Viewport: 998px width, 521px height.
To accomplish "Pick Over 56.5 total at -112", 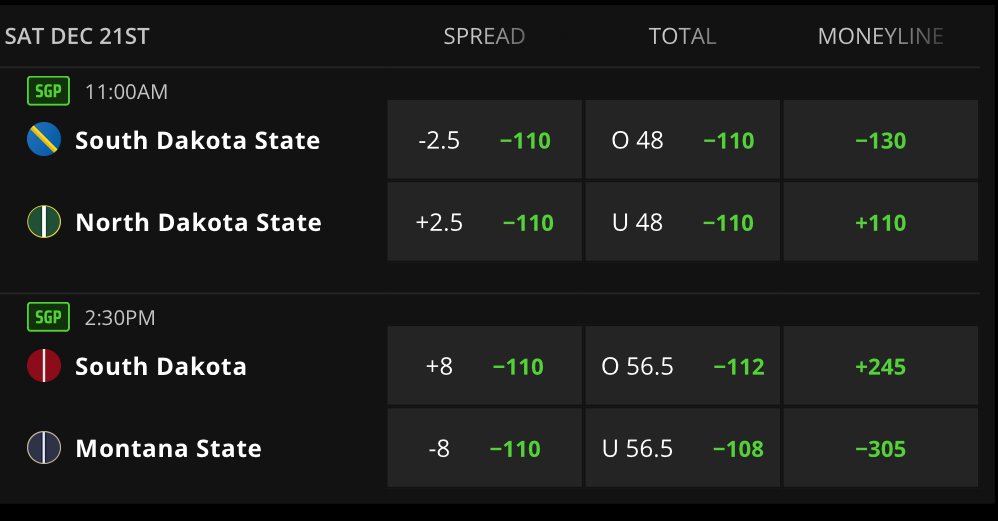I will click(x=682, y=366).
